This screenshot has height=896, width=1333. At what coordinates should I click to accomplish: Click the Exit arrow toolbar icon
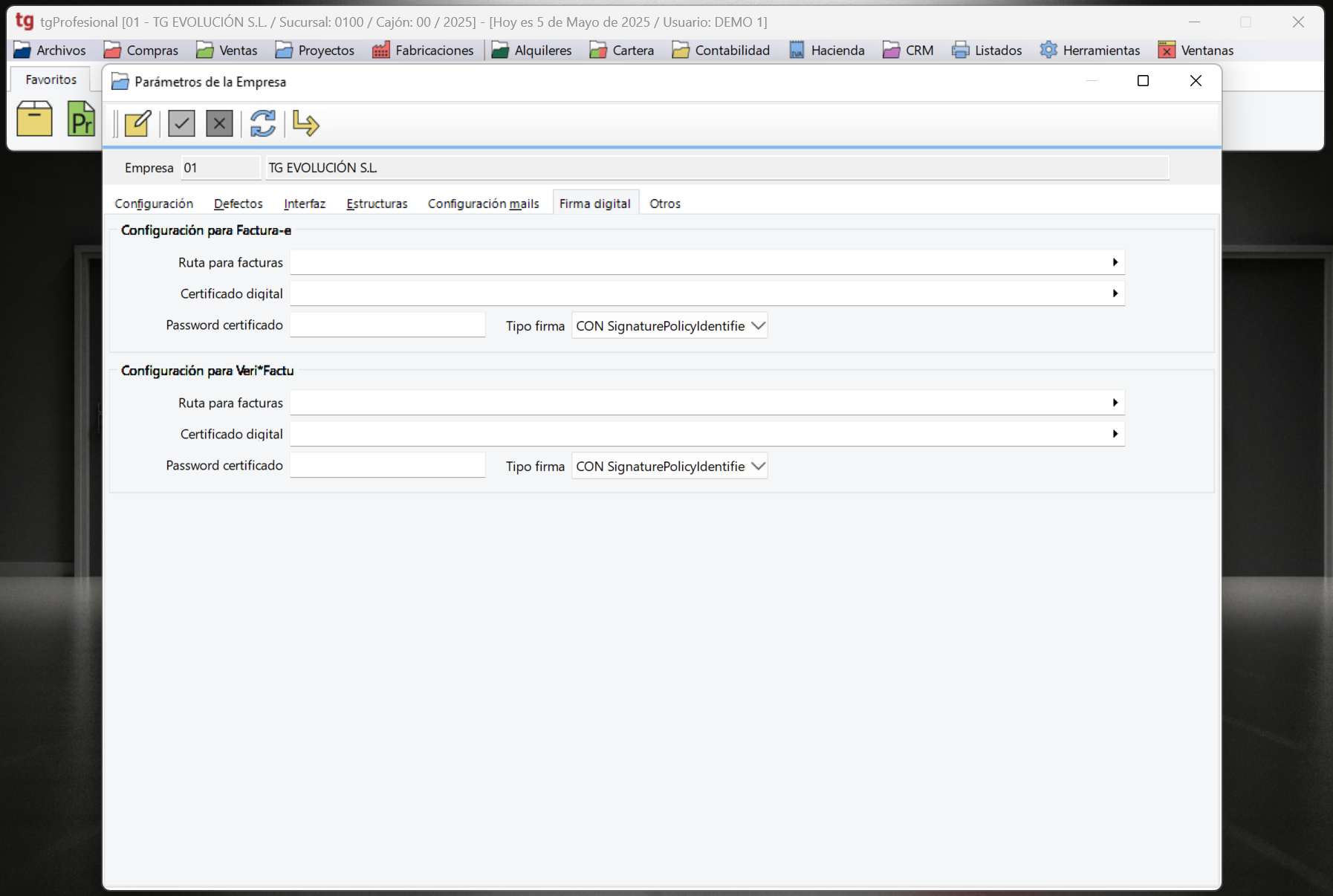tap(305, 123)
